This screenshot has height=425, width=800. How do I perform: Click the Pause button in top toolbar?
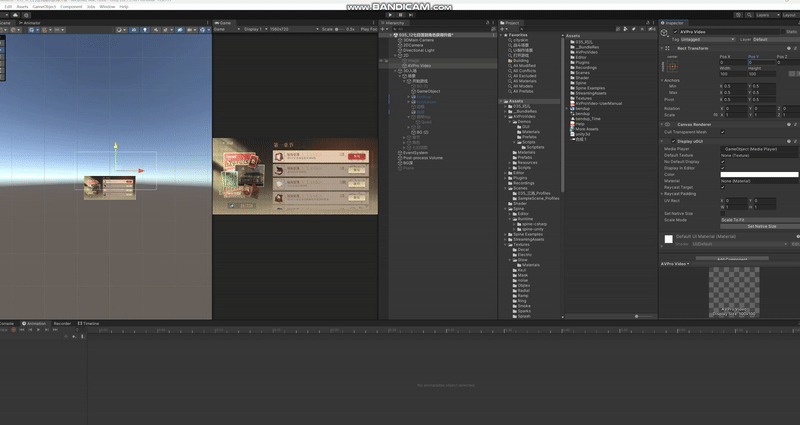[401, 15]
